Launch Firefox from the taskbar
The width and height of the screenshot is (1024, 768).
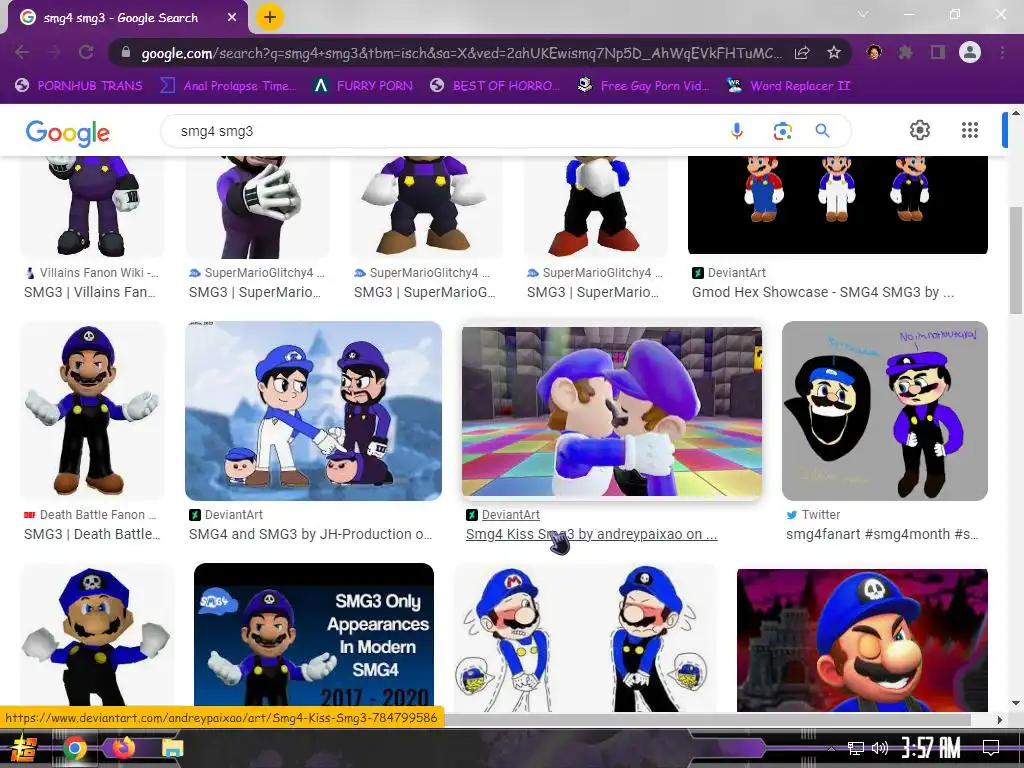(123, 747)
